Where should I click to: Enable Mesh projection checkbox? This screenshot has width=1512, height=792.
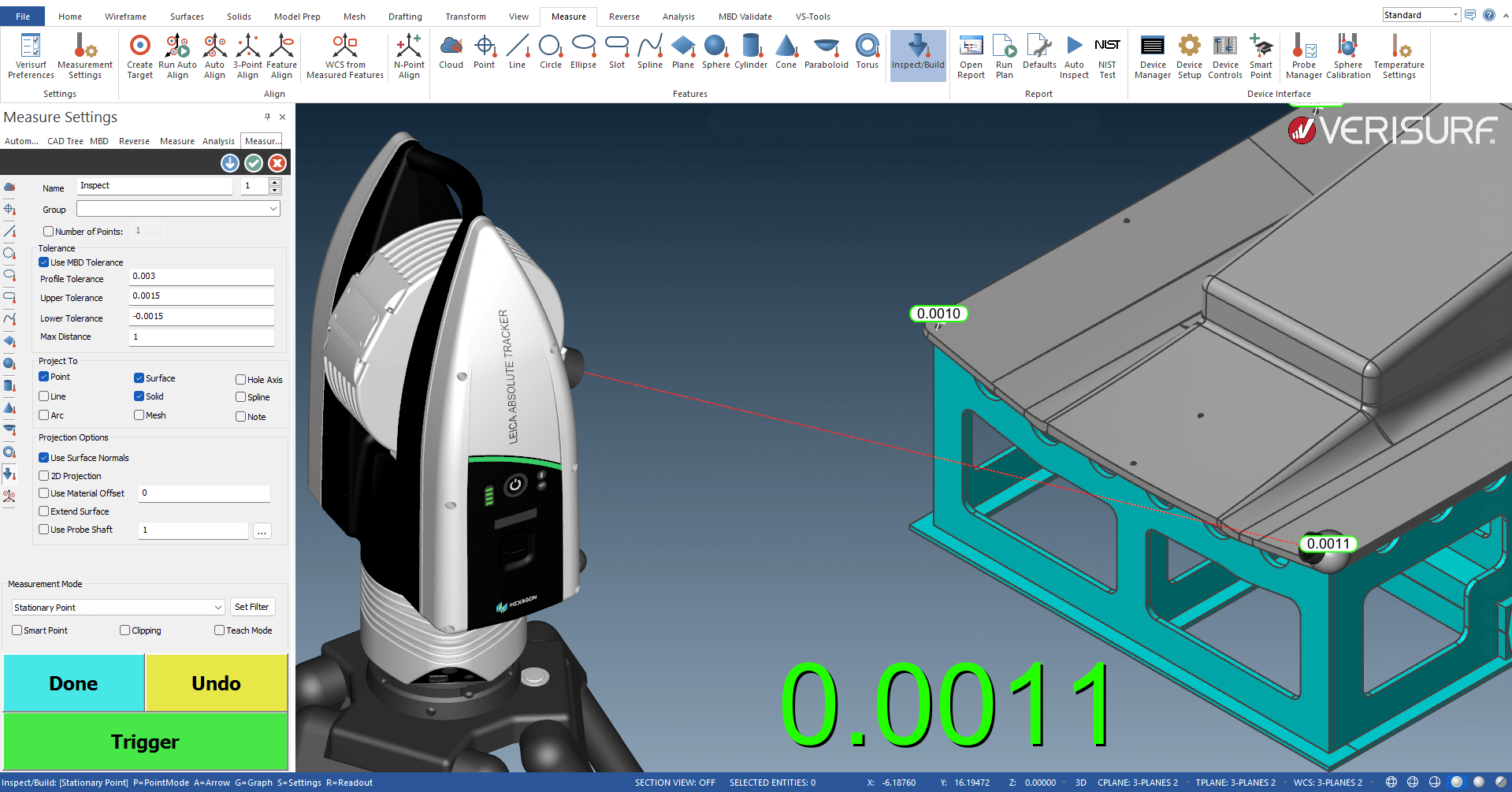coord(139,415)
